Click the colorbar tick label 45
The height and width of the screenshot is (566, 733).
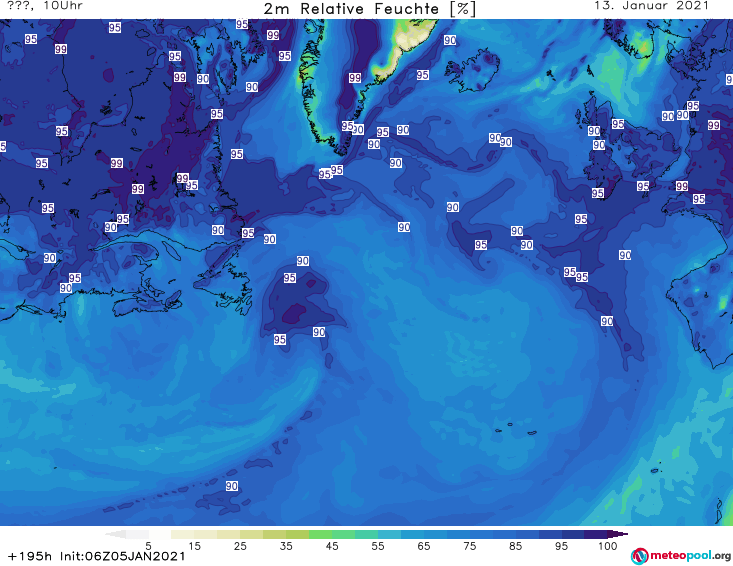pyautogui.click(x=331, y=546)
